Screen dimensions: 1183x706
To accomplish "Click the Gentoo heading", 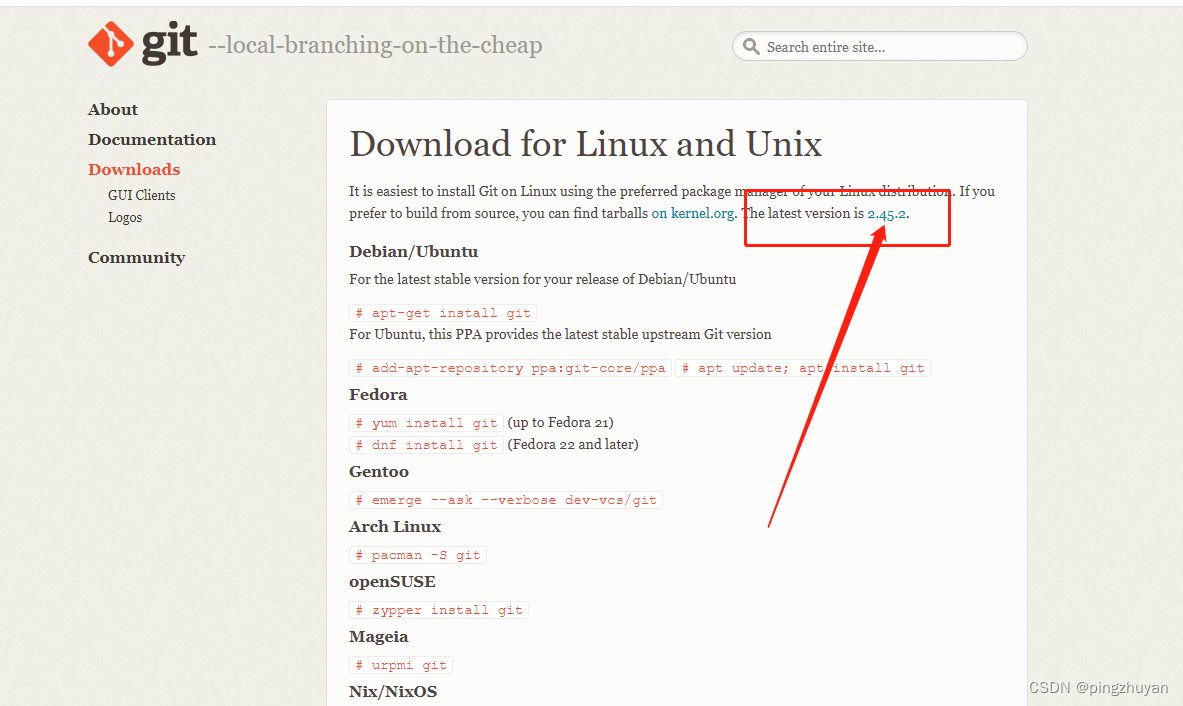I will pos(379,471).
